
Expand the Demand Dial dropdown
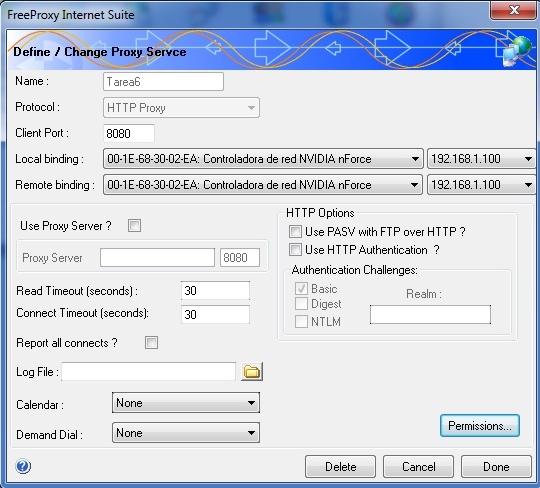coord(186,433)
